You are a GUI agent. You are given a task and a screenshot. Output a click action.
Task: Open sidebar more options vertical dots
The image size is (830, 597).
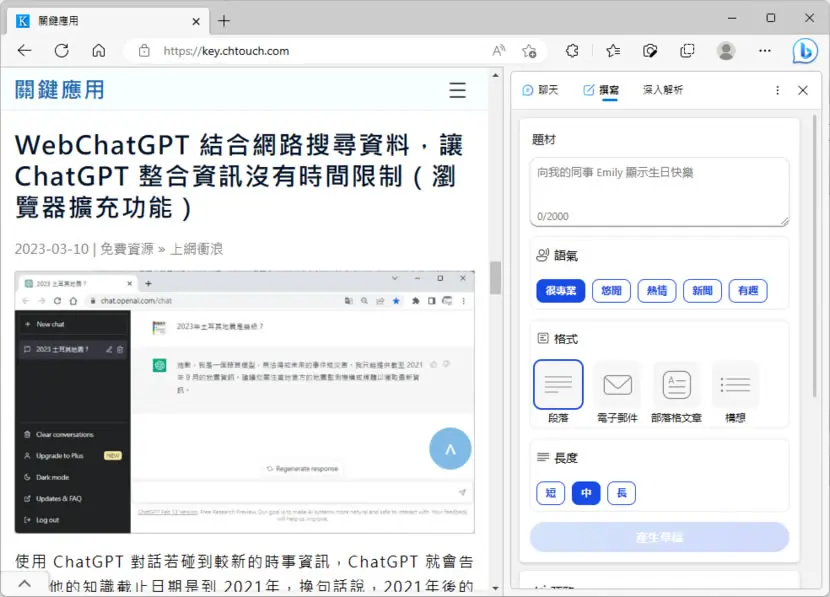777,91
